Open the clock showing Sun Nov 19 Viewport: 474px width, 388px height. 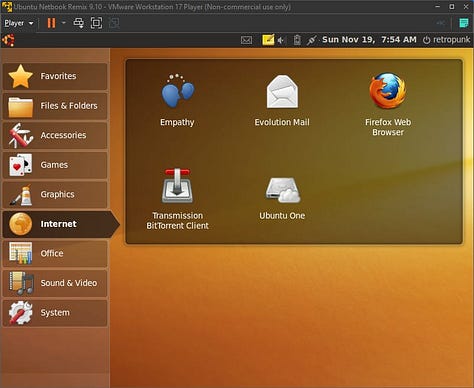[369, 40]
